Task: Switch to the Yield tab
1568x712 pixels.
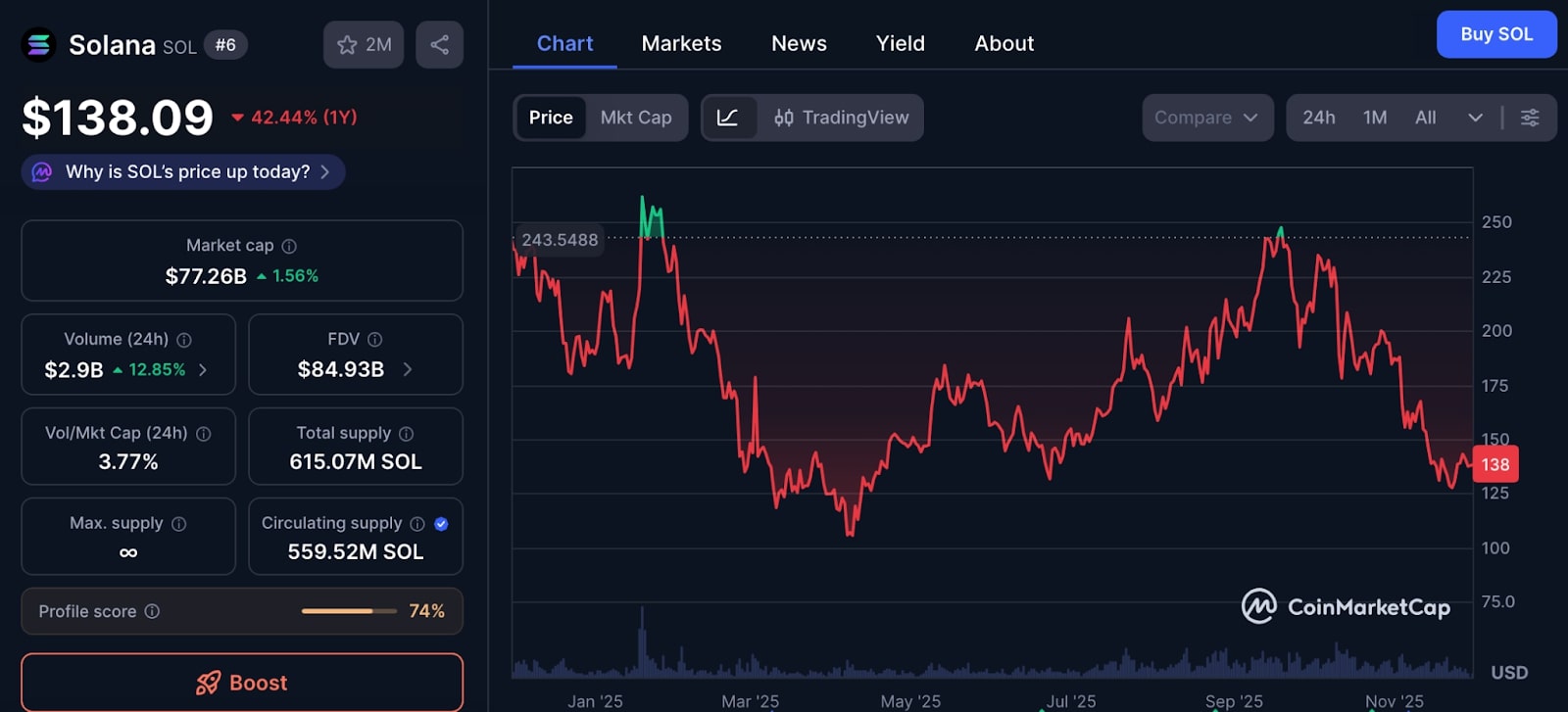Action: [900, 44]
